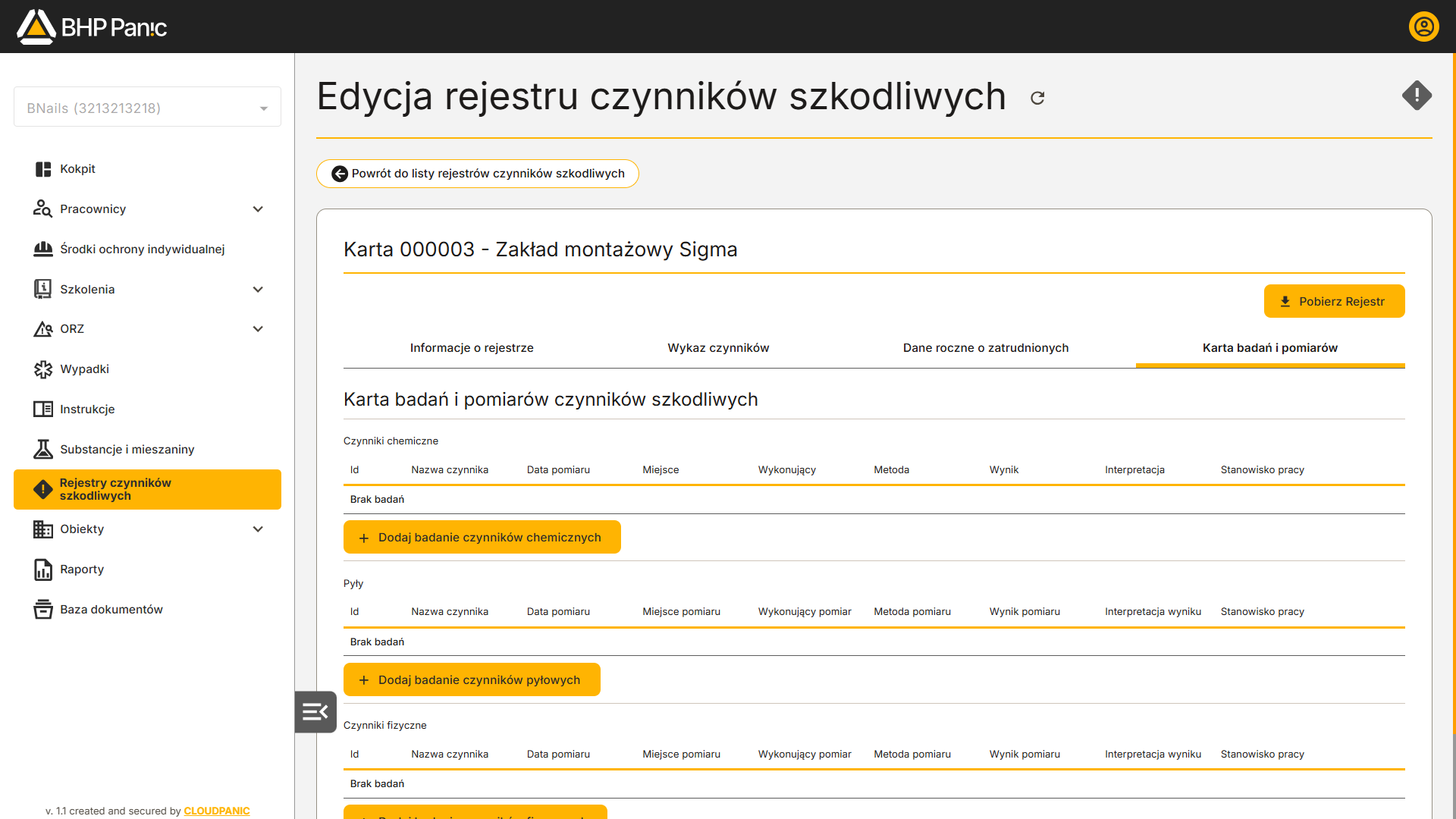This screenshot has width=1456, height=819.
Task: Open Baza dokumentów in the sidebar
Action: click(147, 609)
